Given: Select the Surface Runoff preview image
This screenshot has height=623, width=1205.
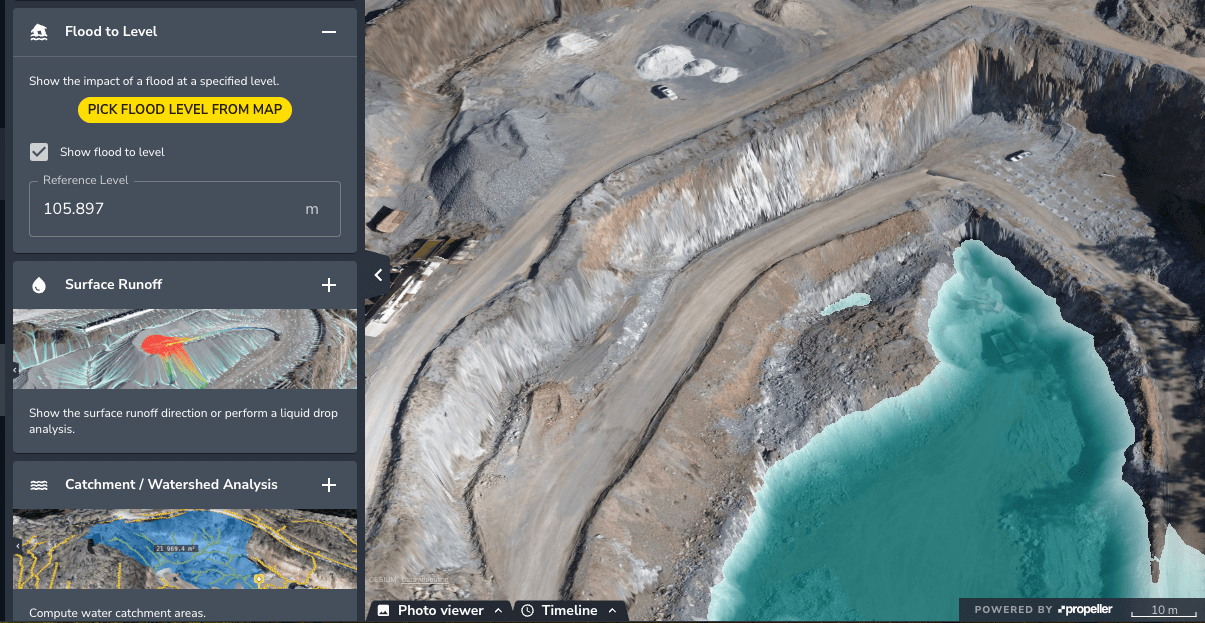Looking at the screenshot, I should (x=185, y=349).
